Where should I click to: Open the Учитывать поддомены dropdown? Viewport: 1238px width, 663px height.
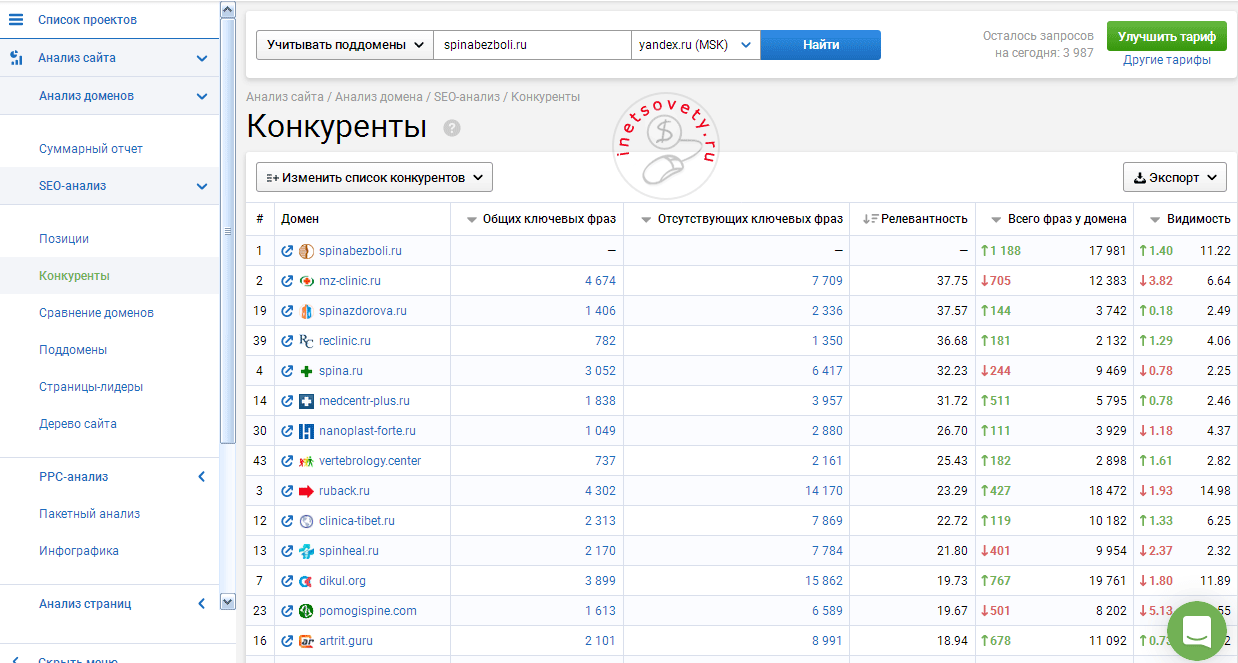click(345, 45)
